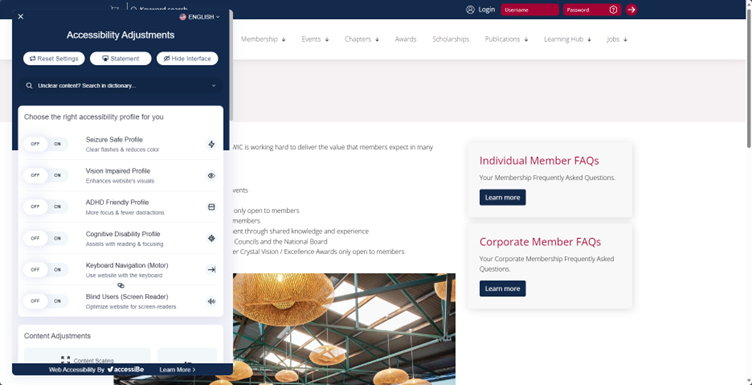Click Learn more under Individual Member FAQs
Image resolution: width=752 pixels, height=385 pixels.
[x=503, y=198]
